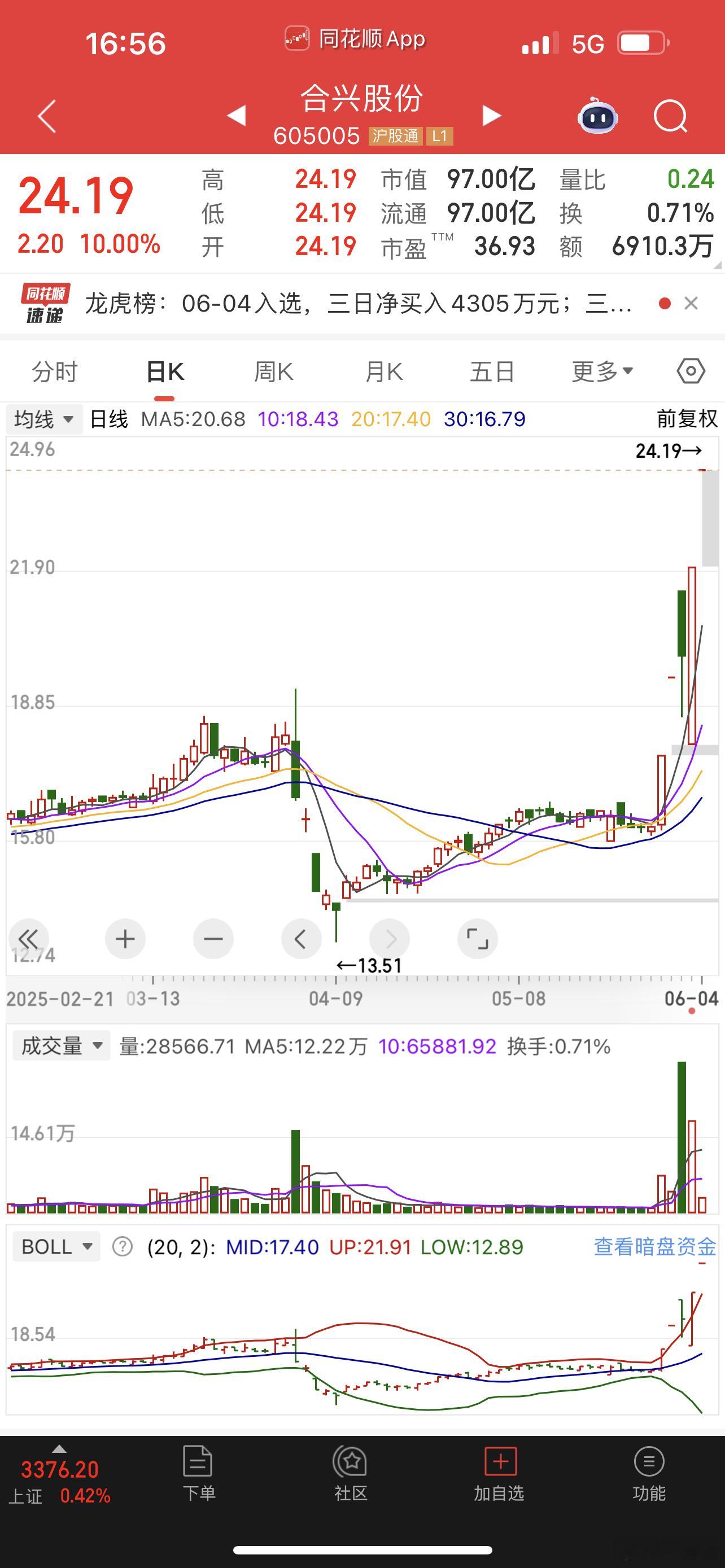
Task: Open chart settings hexagon icon
Action: click(x=691, y=371)
